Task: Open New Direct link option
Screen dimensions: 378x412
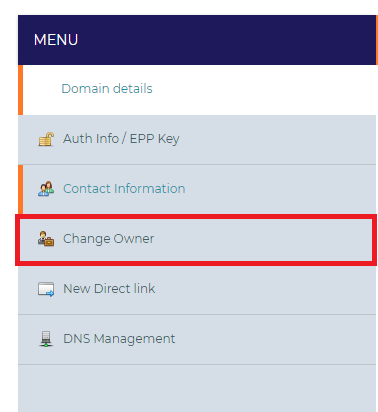Action: point(197,289)
